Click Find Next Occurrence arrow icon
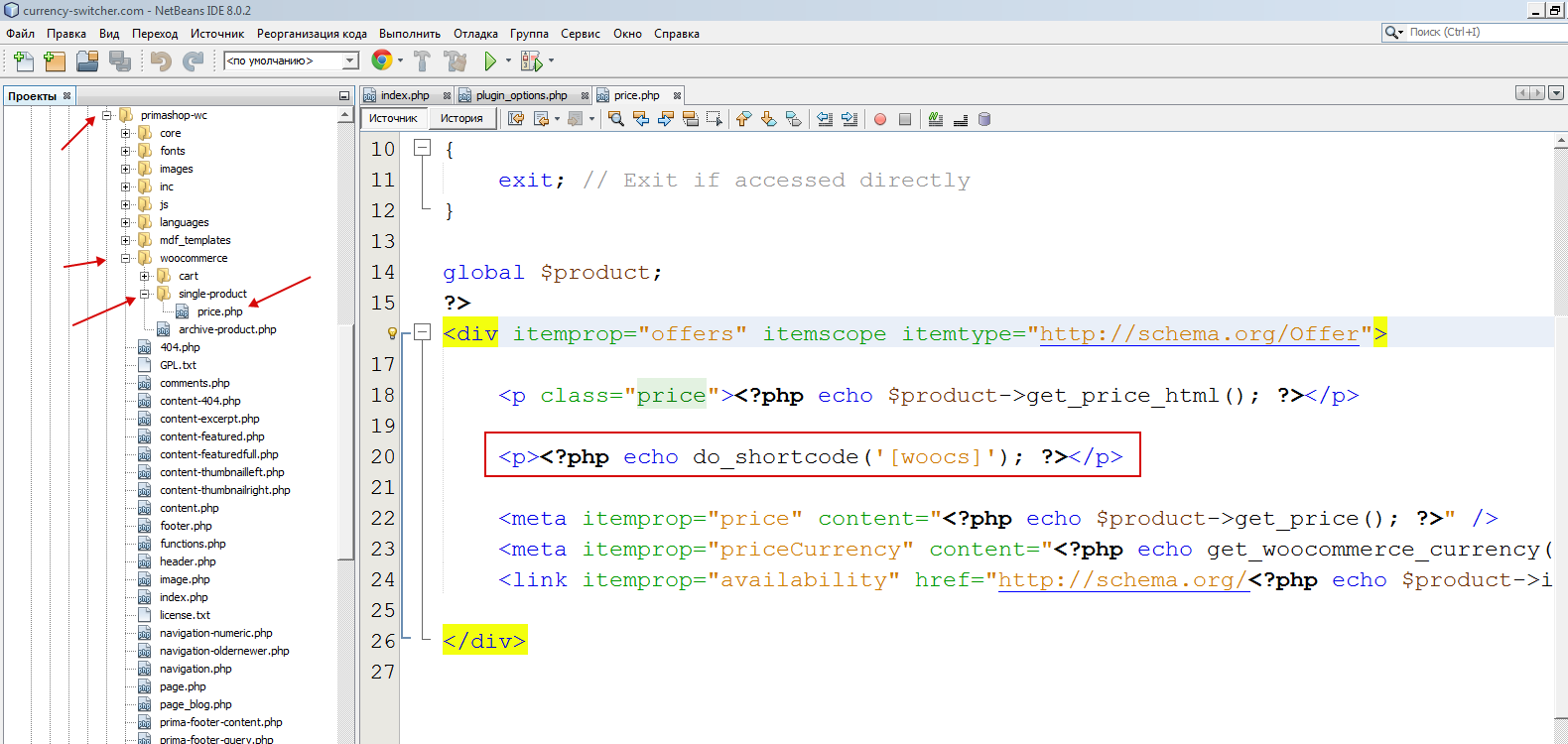Viewport: 1568px width, 744px height. pyautogui.click(x=666, y=119)
